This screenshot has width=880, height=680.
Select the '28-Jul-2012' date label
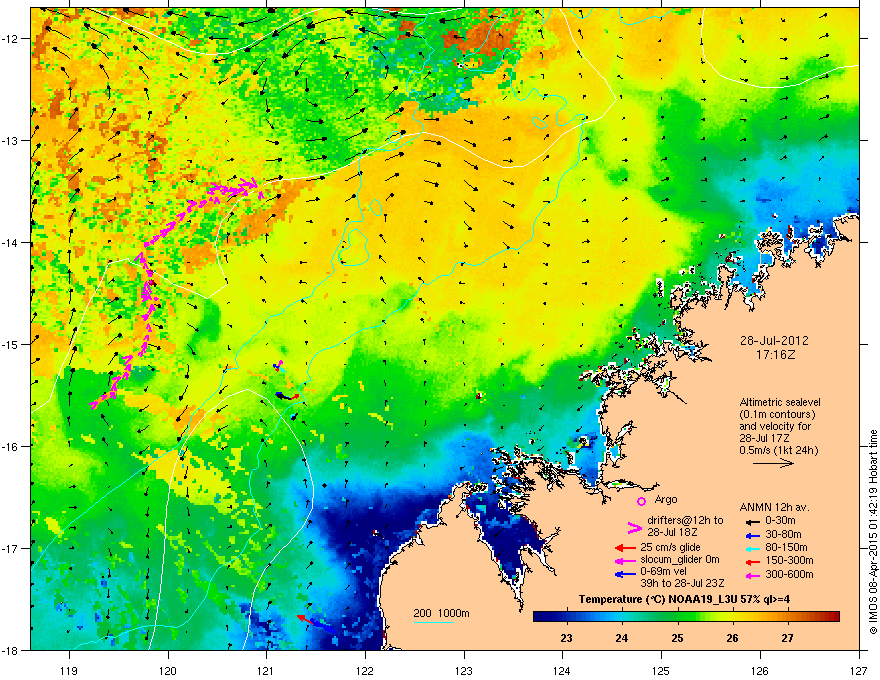click(x=774, y=341)
